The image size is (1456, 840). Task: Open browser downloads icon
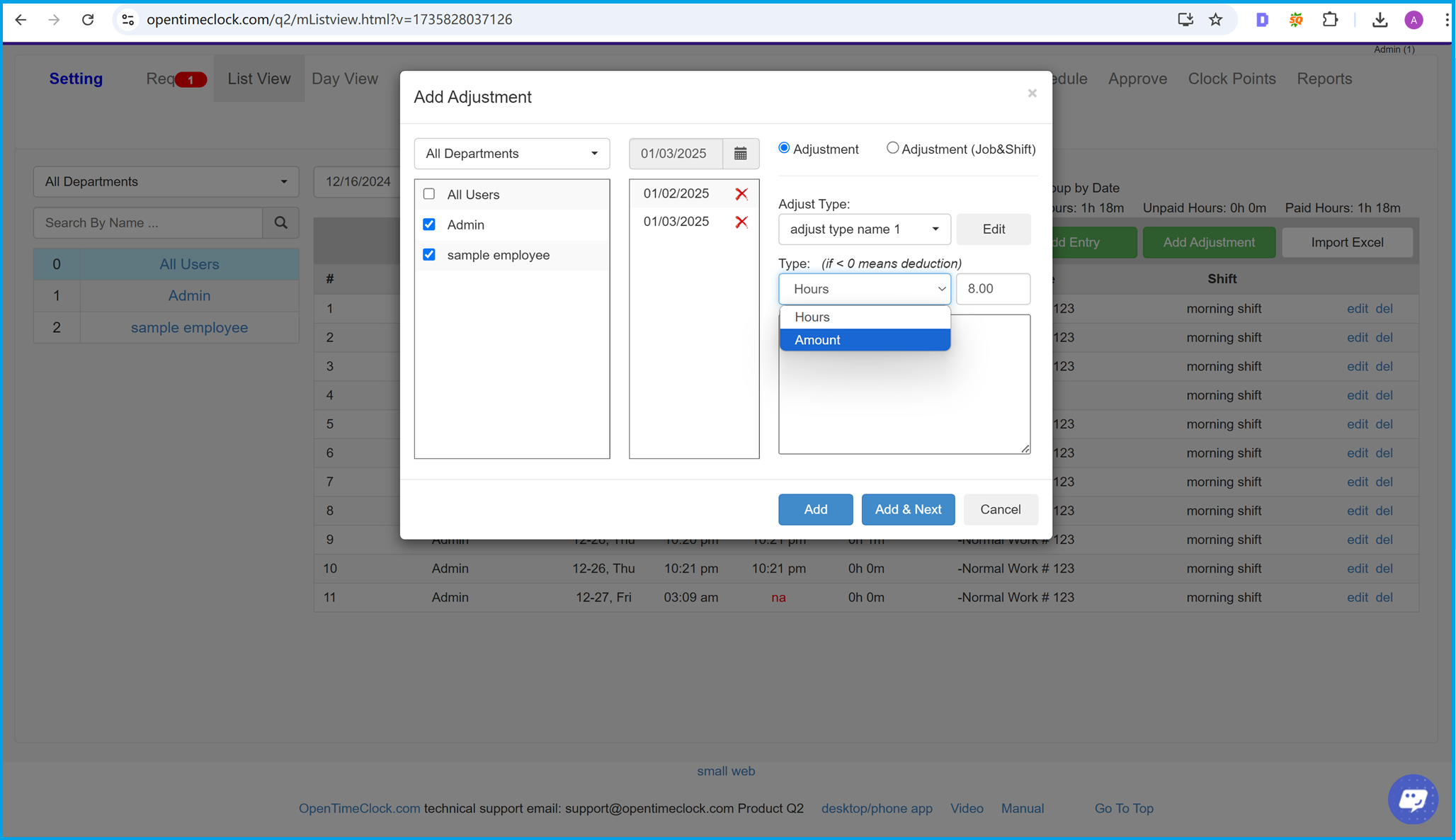point(1380,20)
